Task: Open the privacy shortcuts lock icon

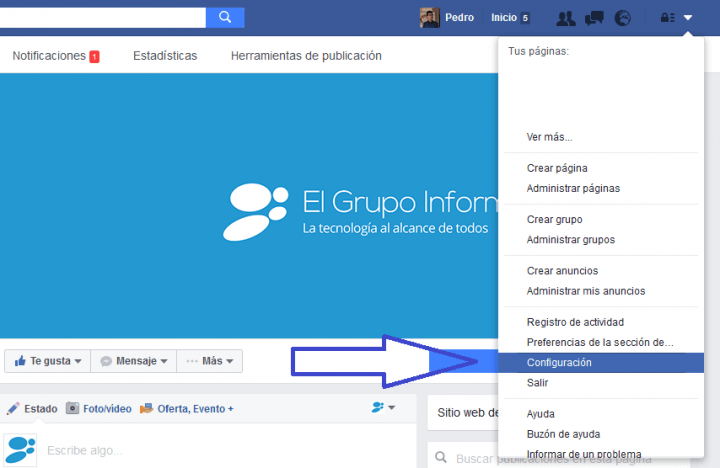Action: [667, 18]
